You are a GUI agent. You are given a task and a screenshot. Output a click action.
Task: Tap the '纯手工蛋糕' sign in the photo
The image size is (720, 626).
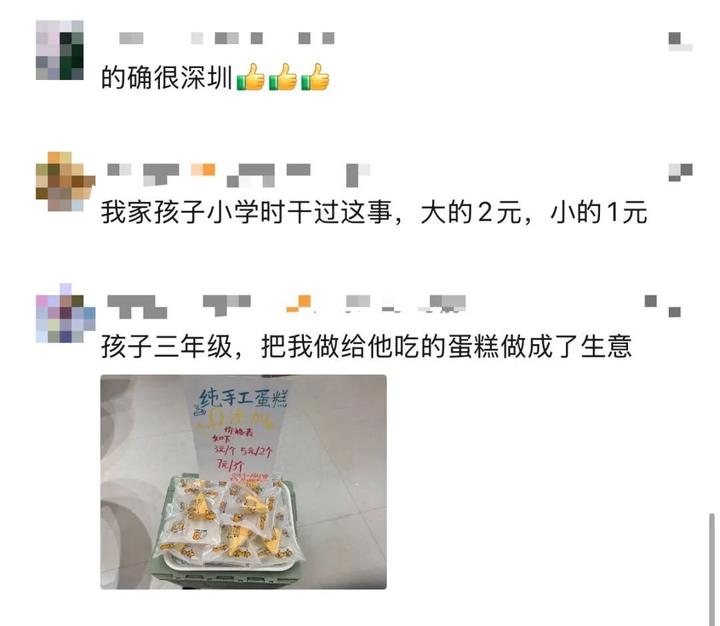(243, 398)
